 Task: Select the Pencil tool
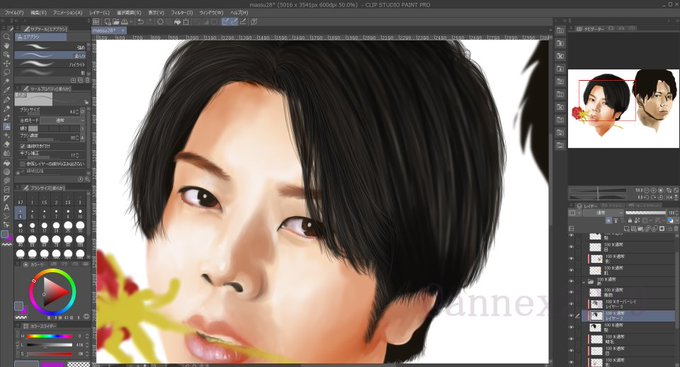point(7,108)
